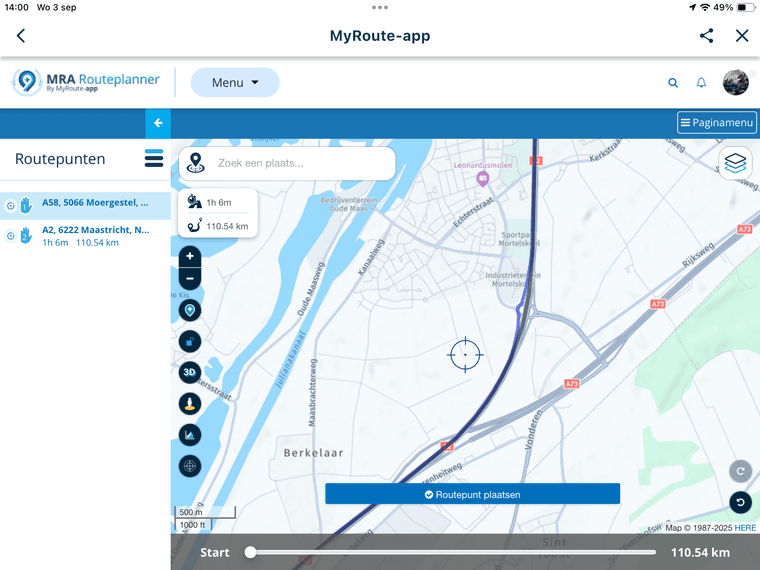Click the 'Berkelaar' place label

[x=314, y=453]
